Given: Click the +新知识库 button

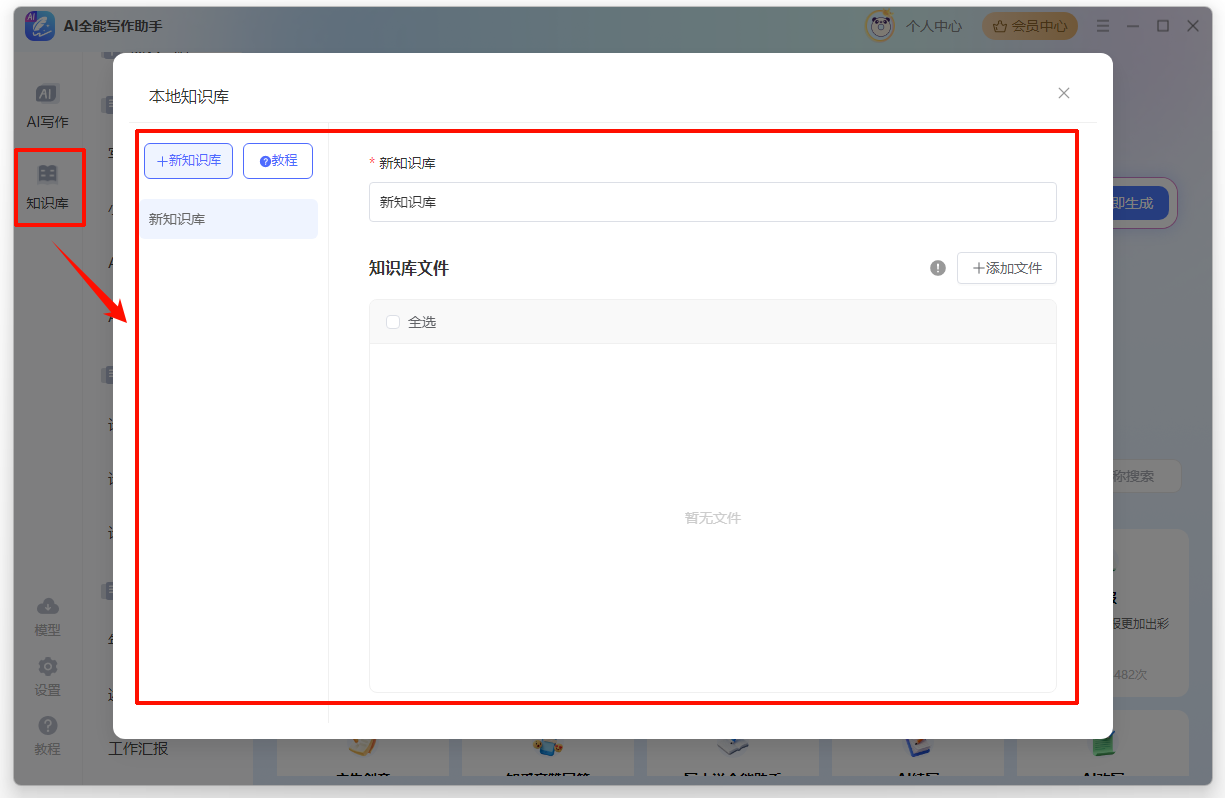Looking at the screenshot, I should (x=188, y=160).
